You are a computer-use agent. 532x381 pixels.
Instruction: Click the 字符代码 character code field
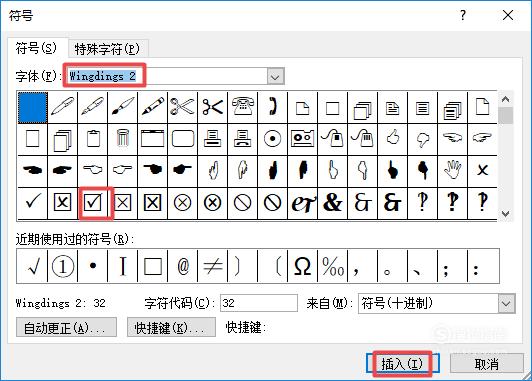click(259, 303)
